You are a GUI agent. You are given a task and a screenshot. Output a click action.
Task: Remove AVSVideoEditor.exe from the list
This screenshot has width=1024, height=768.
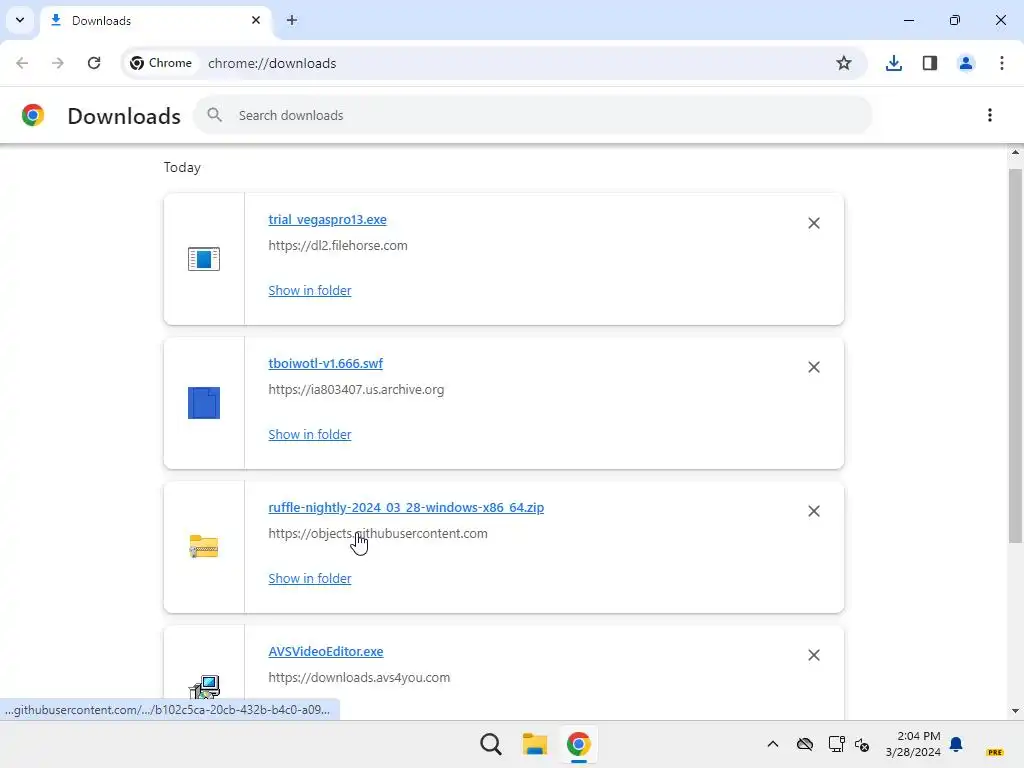[x=814, y=655]
